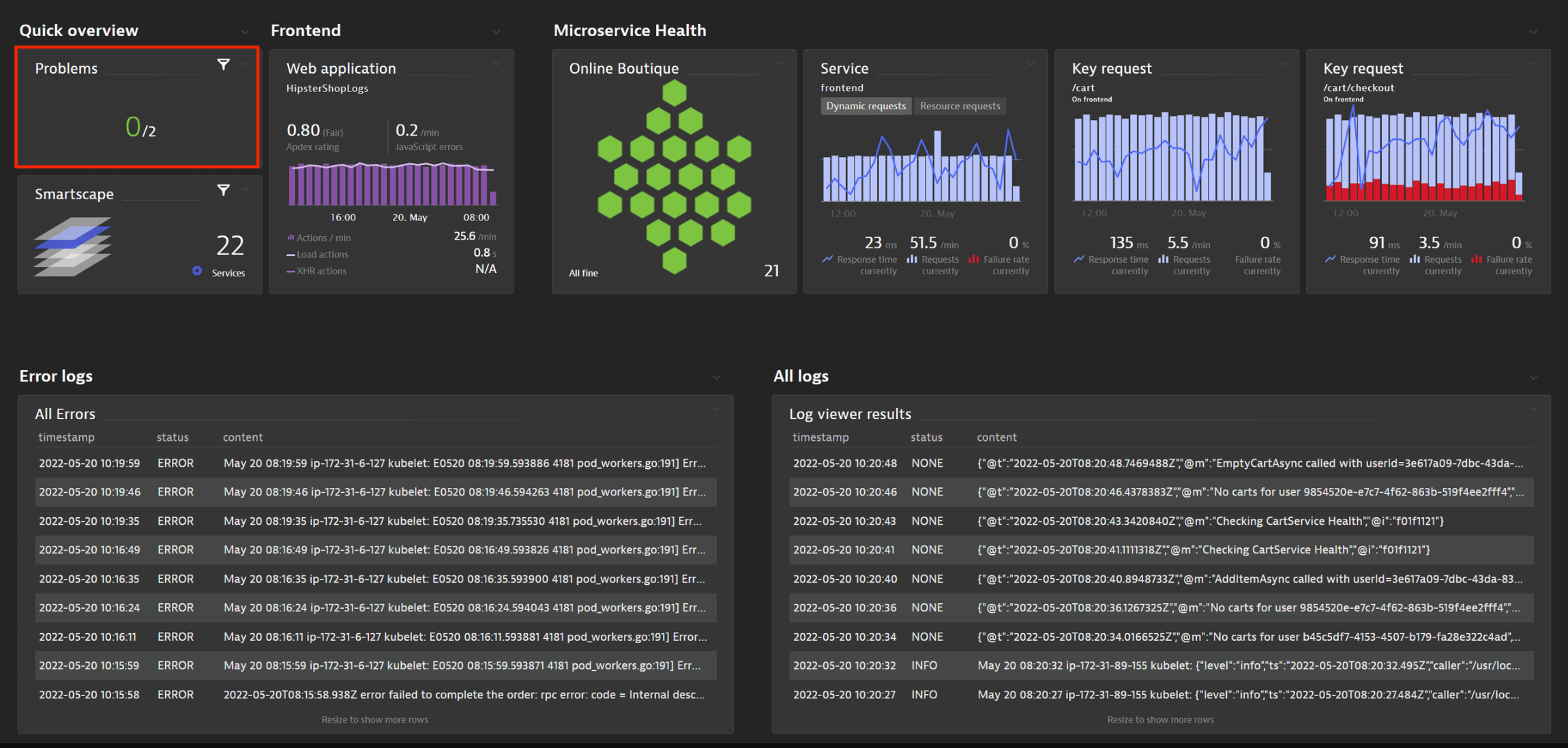Click the red Failure rate icon under /cart/checkout

pyautogui.click(x=1476, y=259)
